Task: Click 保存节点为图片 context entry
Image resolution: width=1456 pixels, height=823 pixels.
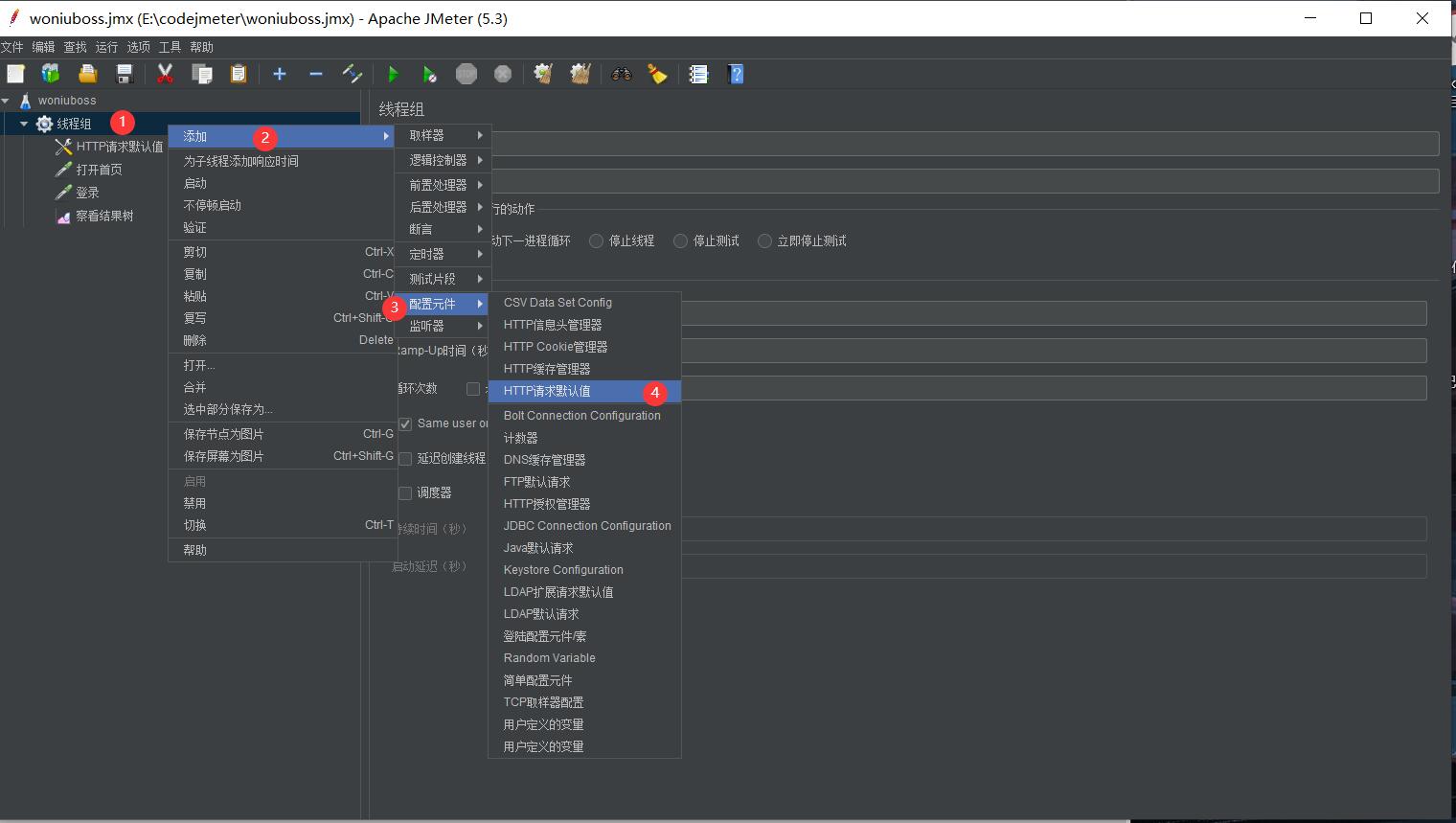Action: click(283, 434)
